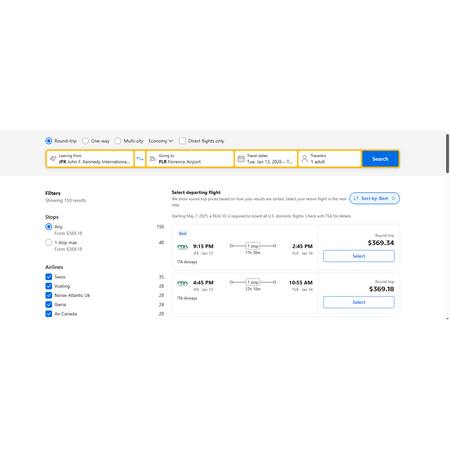Click the page vertical scrollbar thumb
Image resolution: width=450 pixels, height=450 pixels.
(447, 153)
